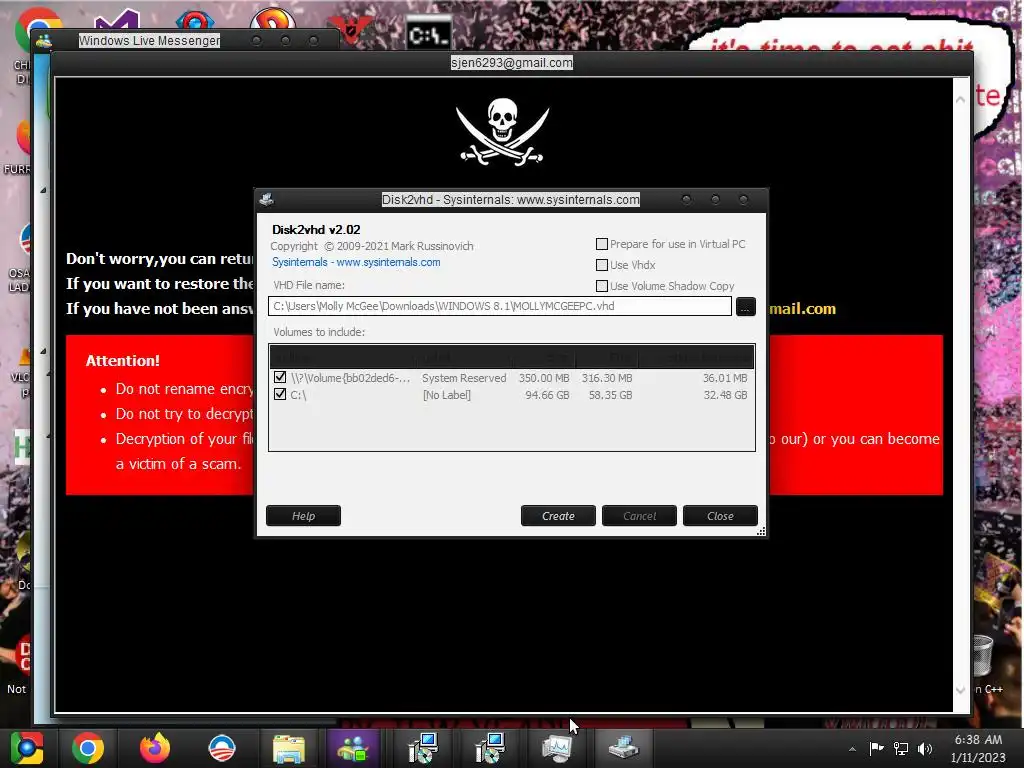Open the performance monitor taskbar icon
This screenshot has width=1024, height=768.
coord(557,748)
